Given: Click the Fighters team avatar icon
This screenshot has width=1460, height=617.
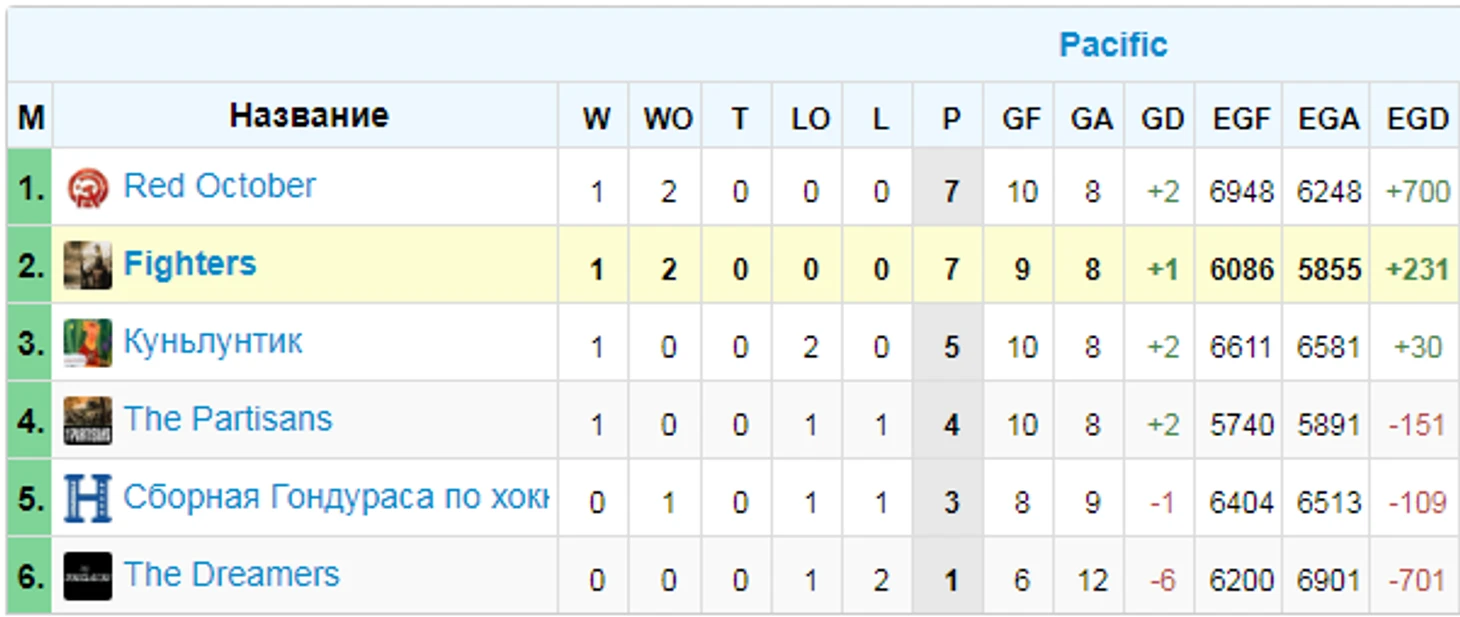Looking at the screenshot, I should pos(87,265).
